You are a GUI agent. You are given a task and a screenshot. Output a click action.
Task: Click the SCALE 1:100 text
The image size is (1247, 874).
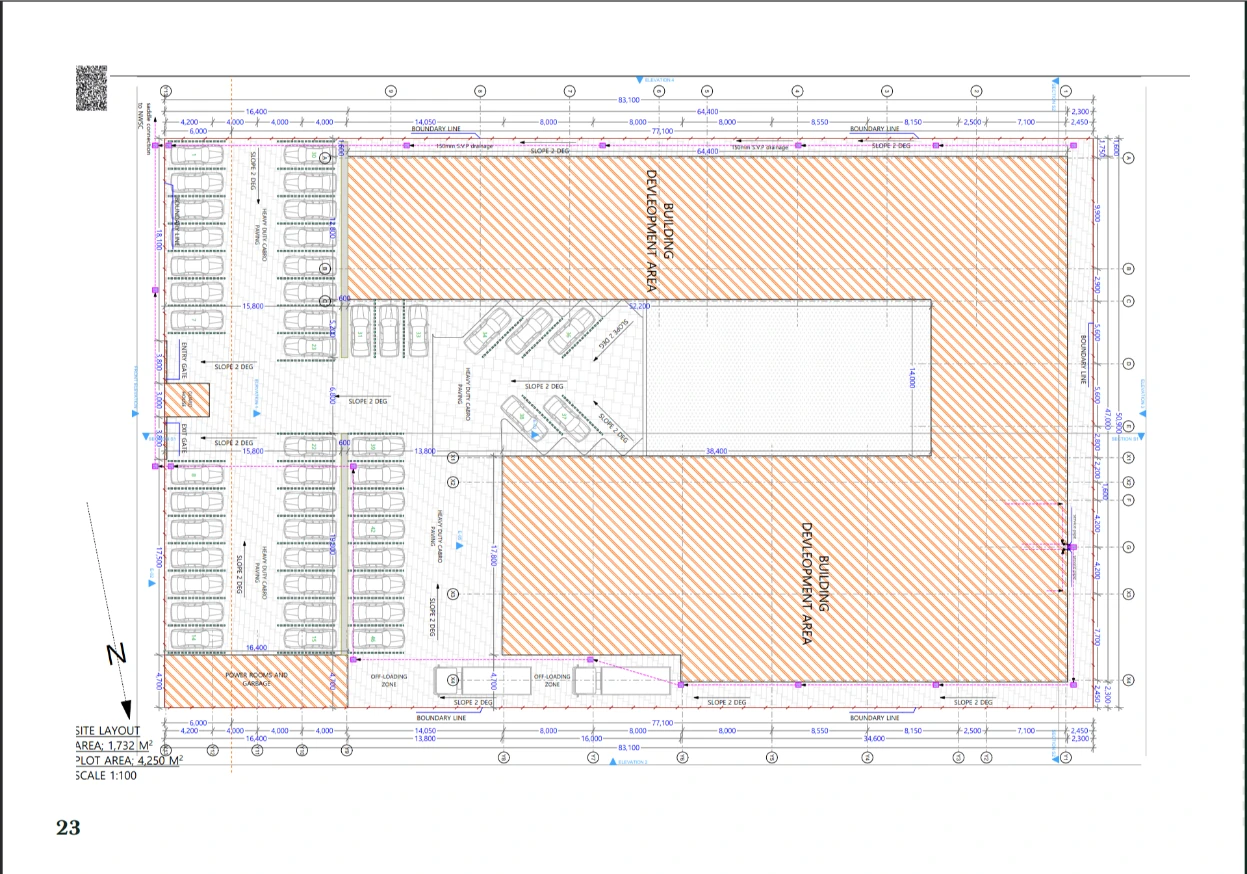(x=105, y=775)
